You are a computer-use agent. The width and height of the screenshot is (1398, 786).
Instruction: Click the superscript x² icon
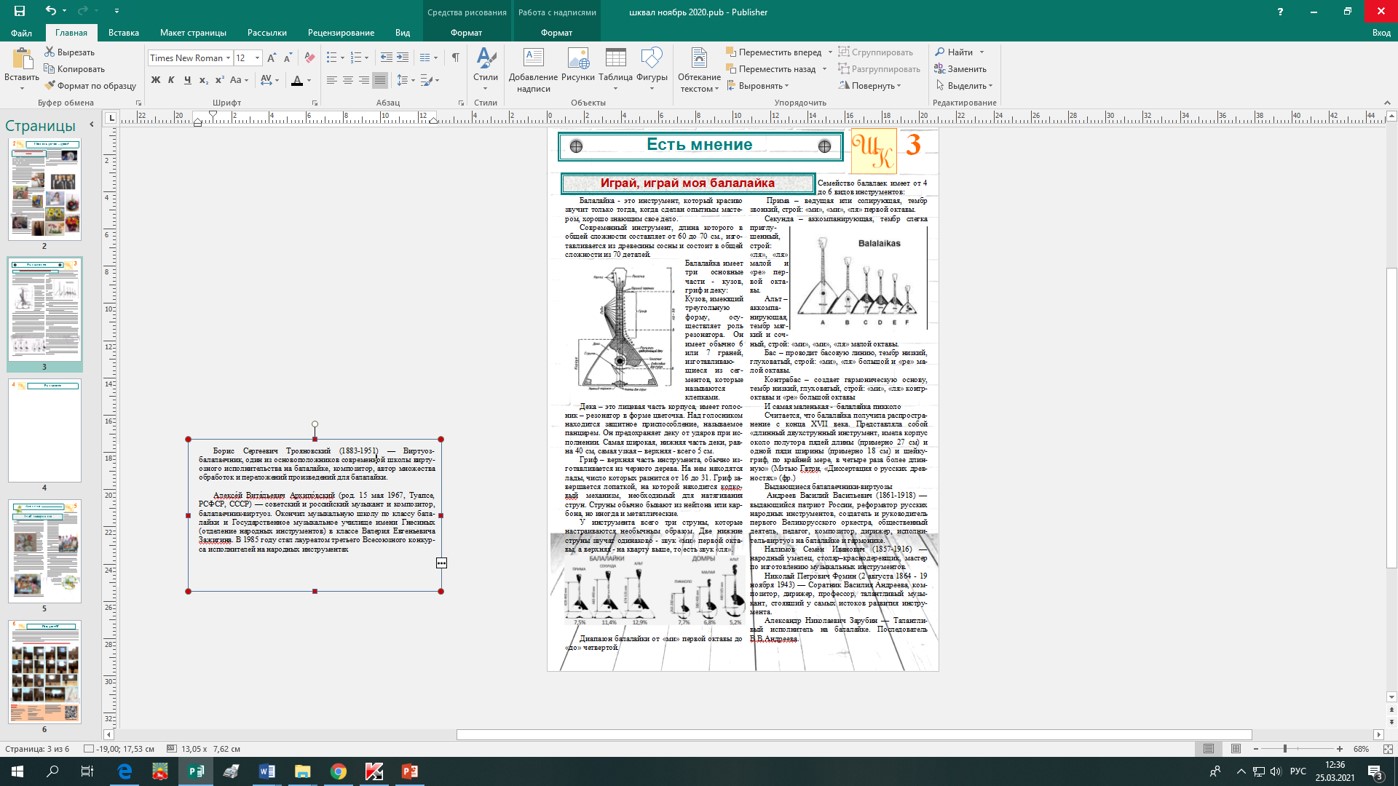pyautogui.click(x=219, y=80)
